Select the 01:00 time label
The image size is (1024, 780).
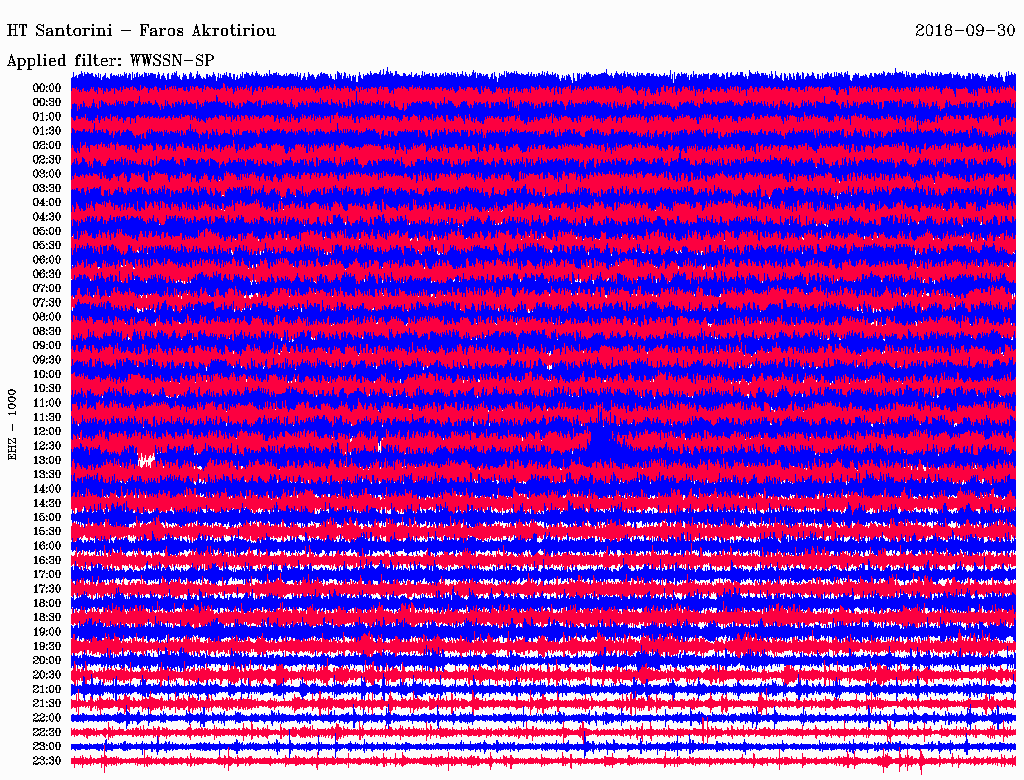point(47,116)
